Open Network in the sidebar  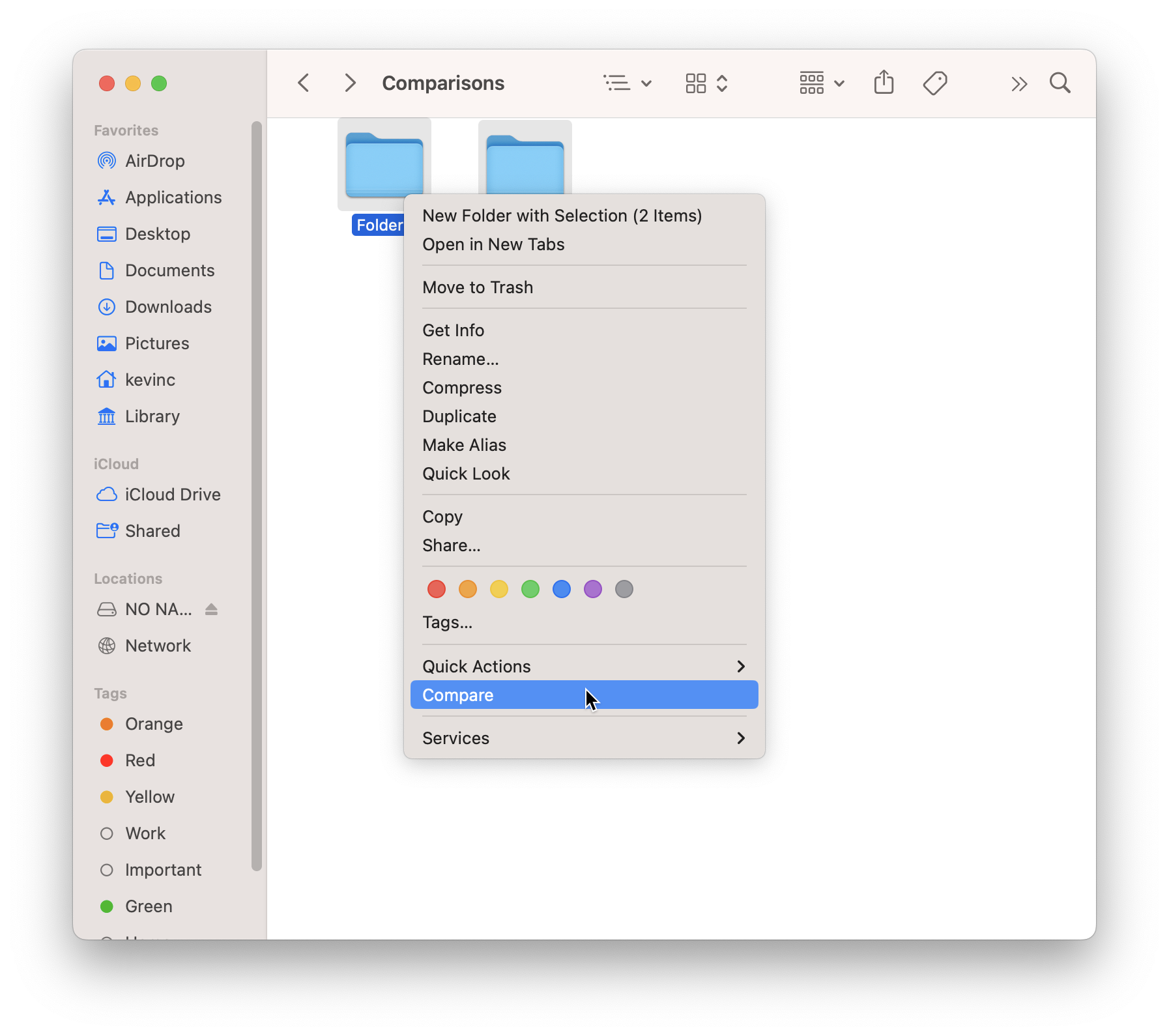pyautogui.click(x=143, y=646)
